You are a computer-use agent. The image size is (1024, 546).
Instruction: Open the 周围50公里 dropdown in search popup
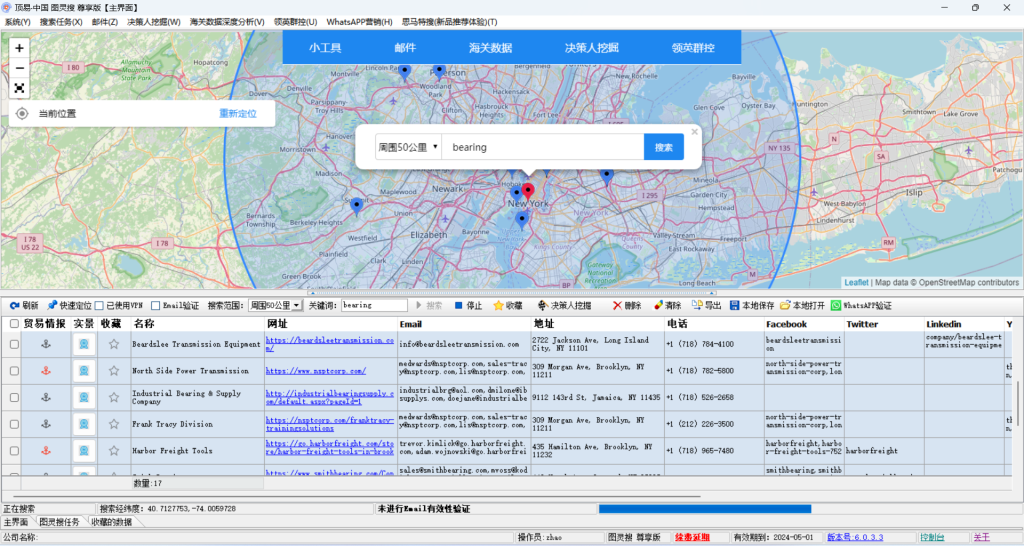pos(408,147)
